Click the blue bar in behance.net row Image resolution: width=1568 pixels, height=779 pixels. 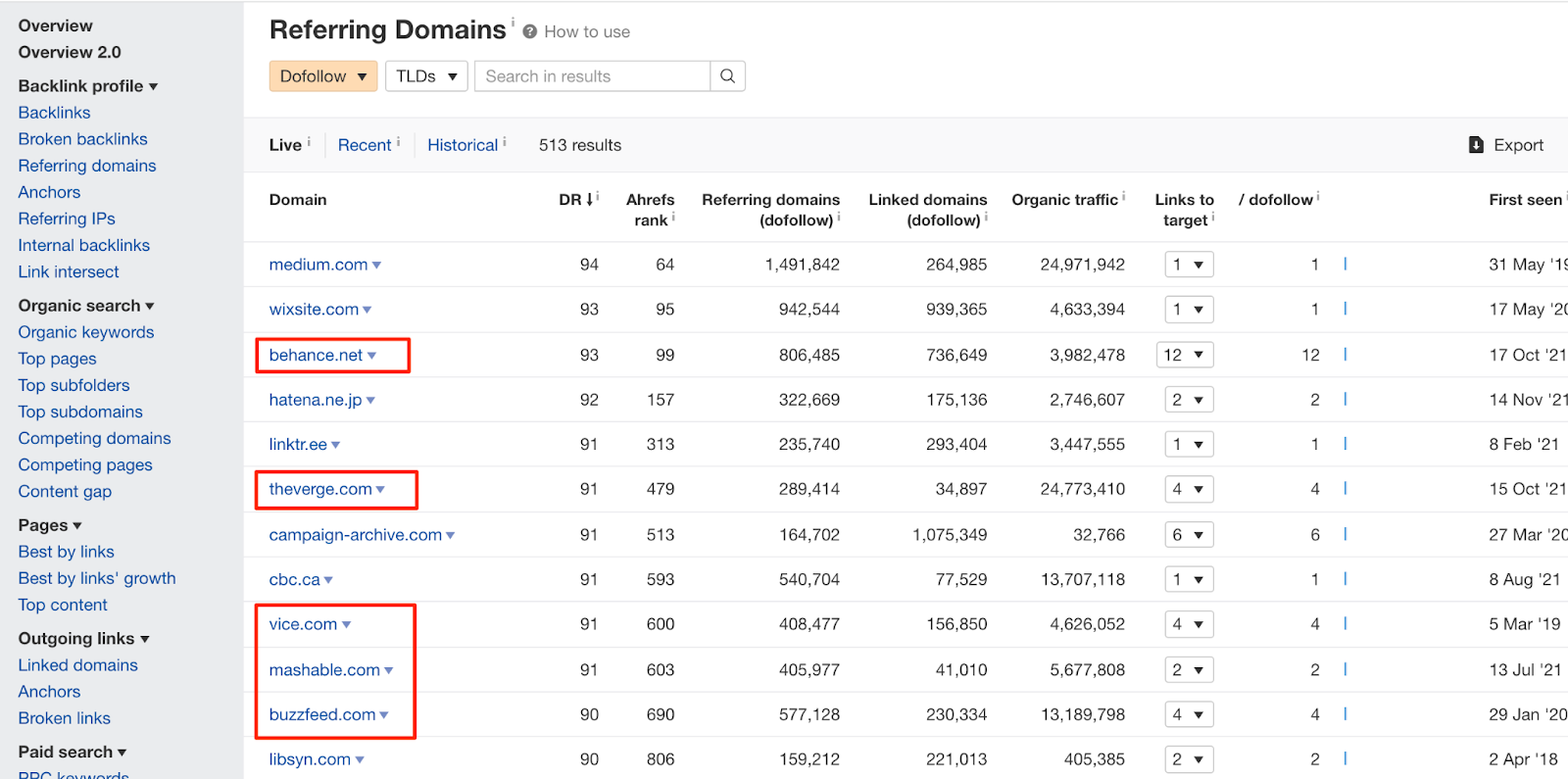(x=1346, y=355)
